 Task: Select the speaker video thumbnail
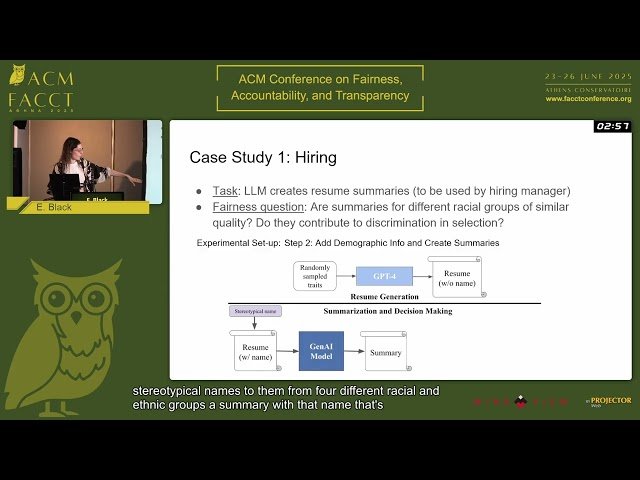(87, 160)
